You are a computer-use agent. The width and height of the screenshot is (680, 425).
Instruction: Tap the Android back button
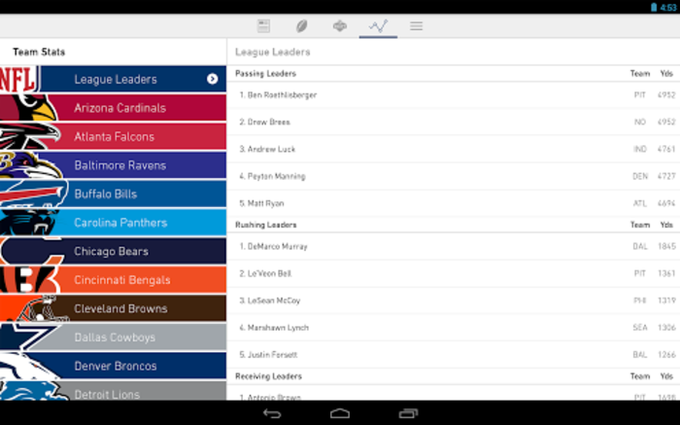[x=272, y=413]
